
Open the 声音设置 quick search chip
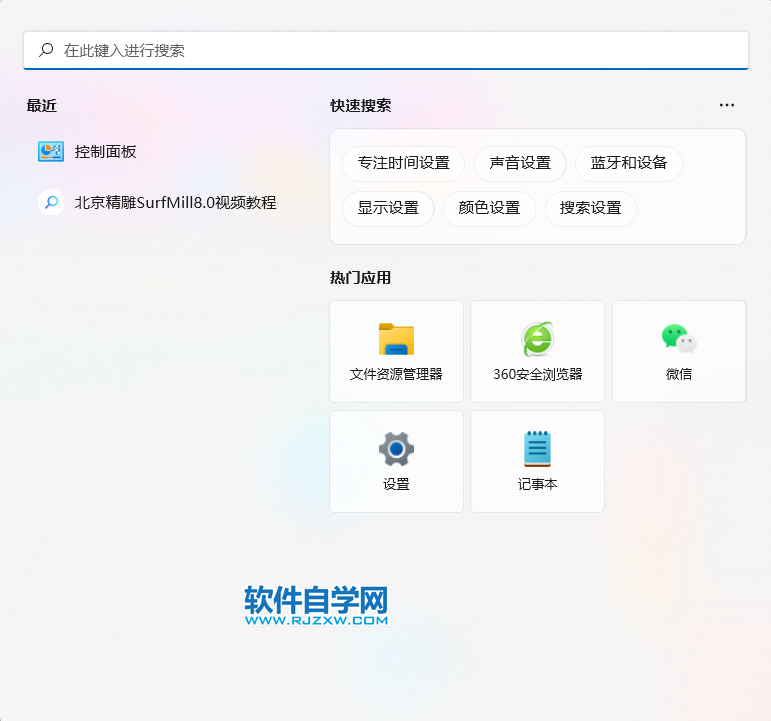click(520, 163)
